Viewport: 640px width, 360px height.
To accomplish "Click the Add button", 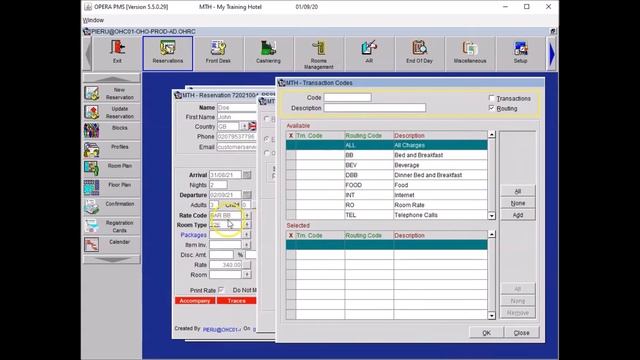I will coord(518,215).
